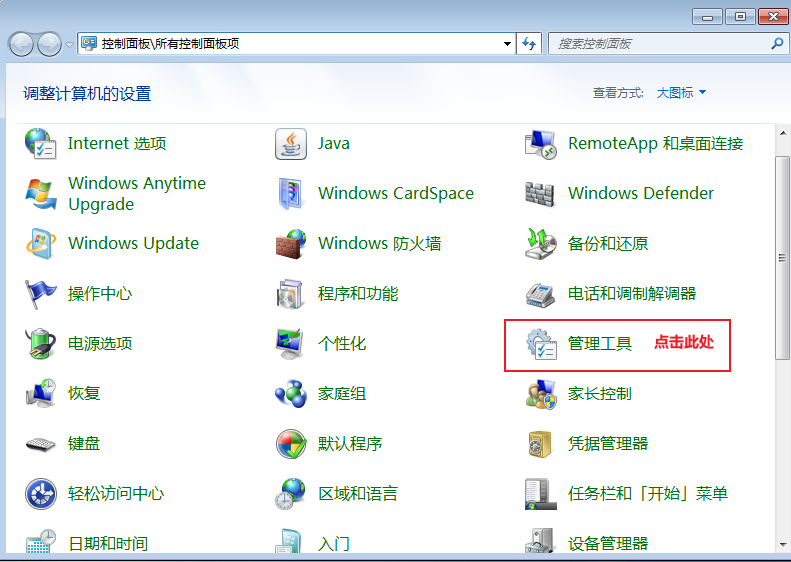
Task: Open the Java control panel icon
Action: 291,144
